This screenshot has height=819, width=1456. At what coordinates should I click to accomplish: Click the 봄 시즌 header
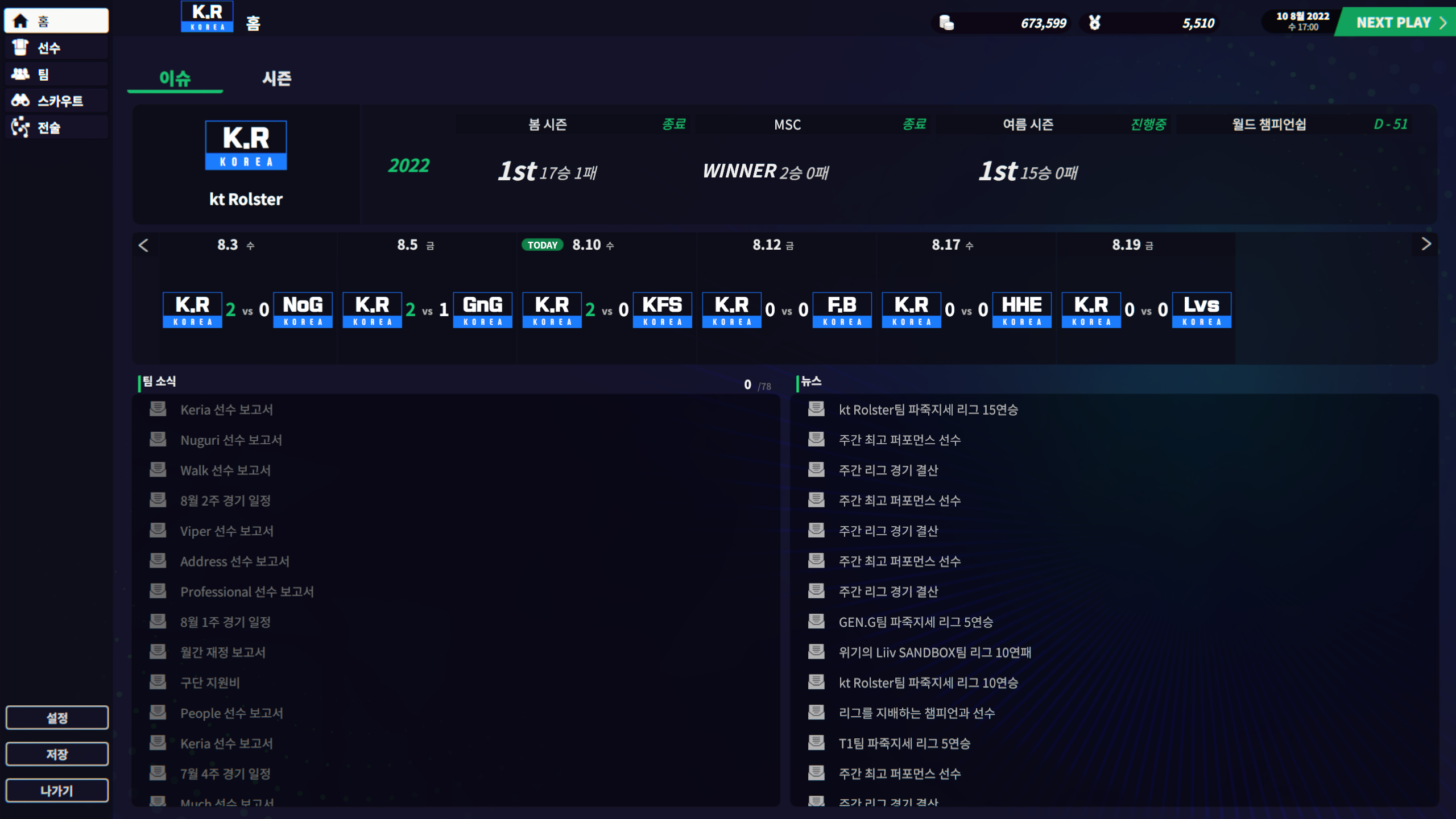[x=548, y=125]
